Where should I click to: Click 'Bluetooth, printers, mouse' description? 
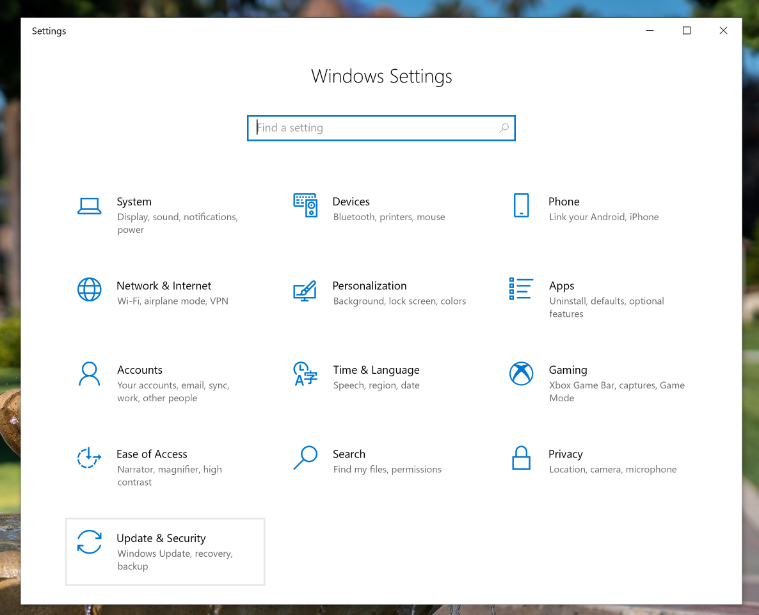coord(389,217)
